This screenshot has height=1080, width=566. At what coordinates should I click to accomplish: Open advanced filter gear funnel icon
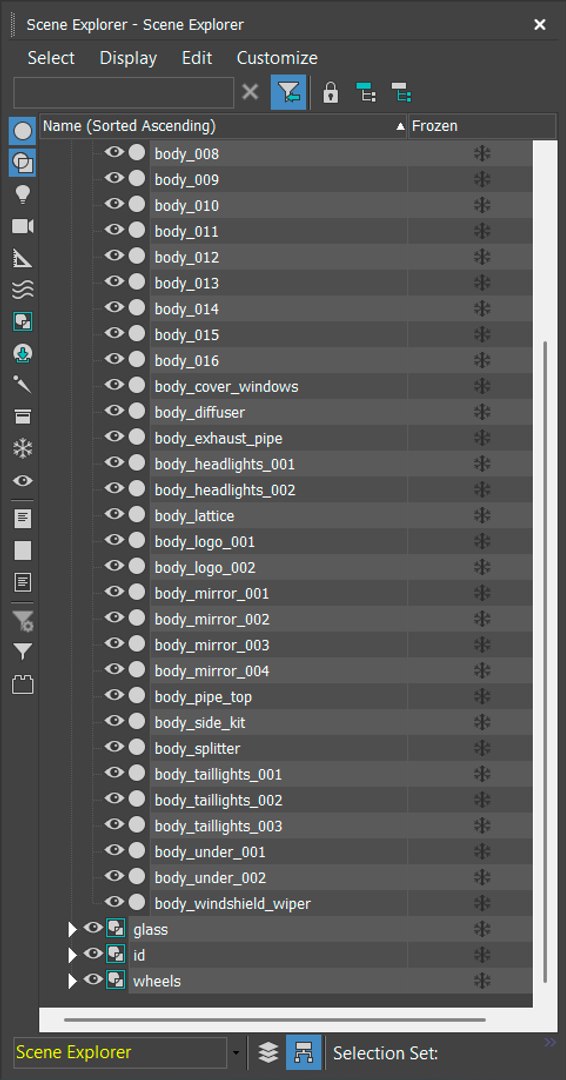click(23, 621)
